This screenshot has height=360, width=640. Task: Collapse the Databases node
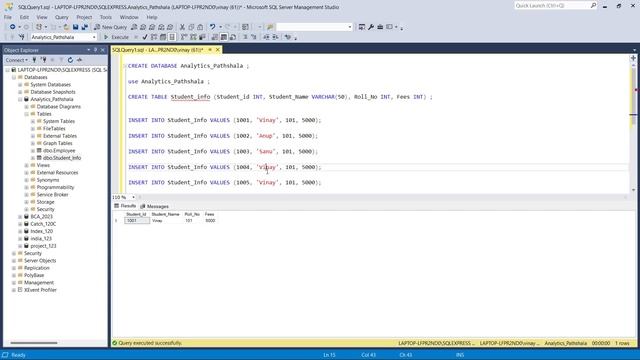click(14, 77)
